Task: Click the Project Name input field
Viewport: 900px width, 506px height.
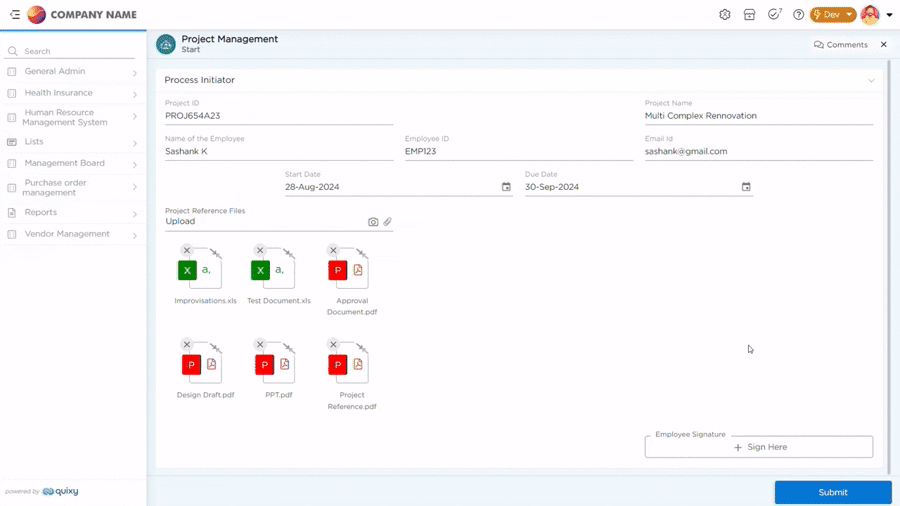Action: (758, 116)
